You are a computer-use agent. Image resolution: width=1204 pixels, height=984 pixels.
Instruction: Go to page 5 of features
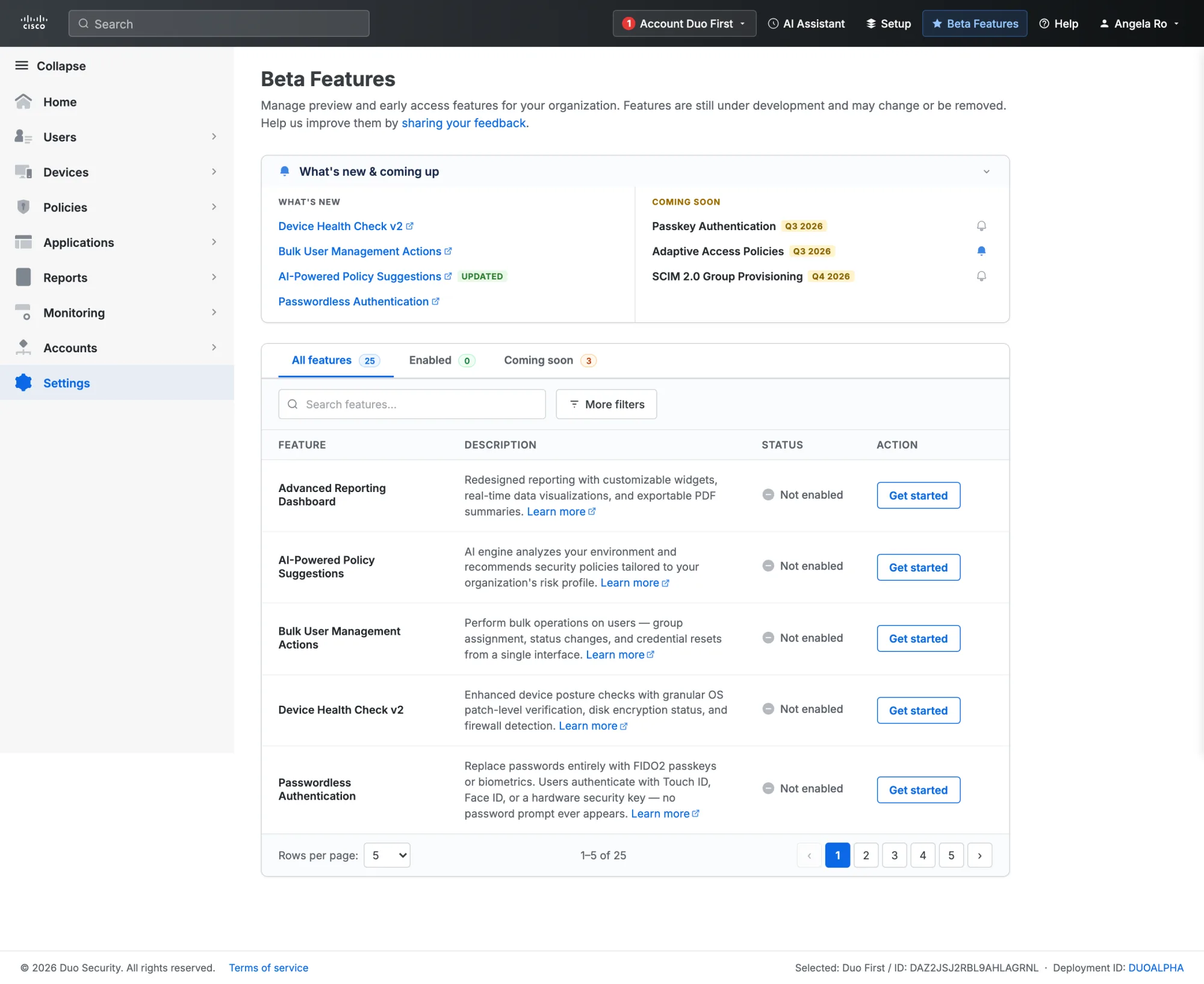pos(951,855)
